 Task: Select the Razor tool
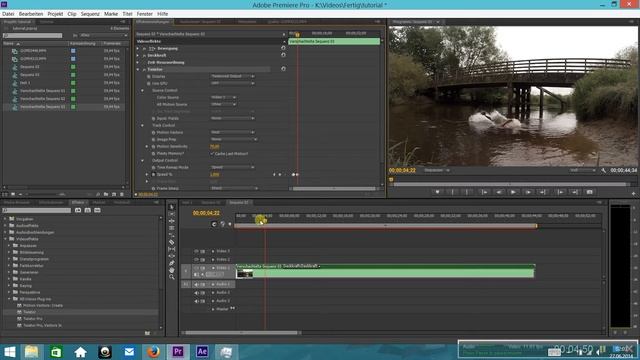[171, 242]
